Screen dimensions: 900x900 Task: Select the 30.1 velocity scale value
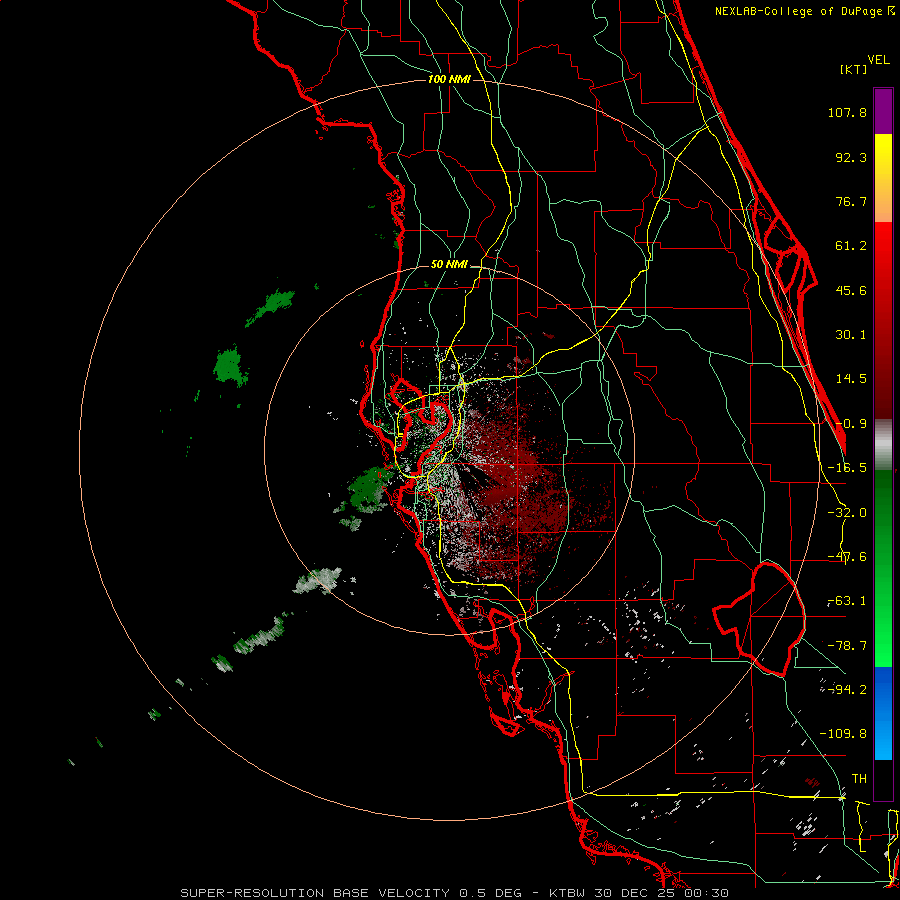(x=851, y=335)
